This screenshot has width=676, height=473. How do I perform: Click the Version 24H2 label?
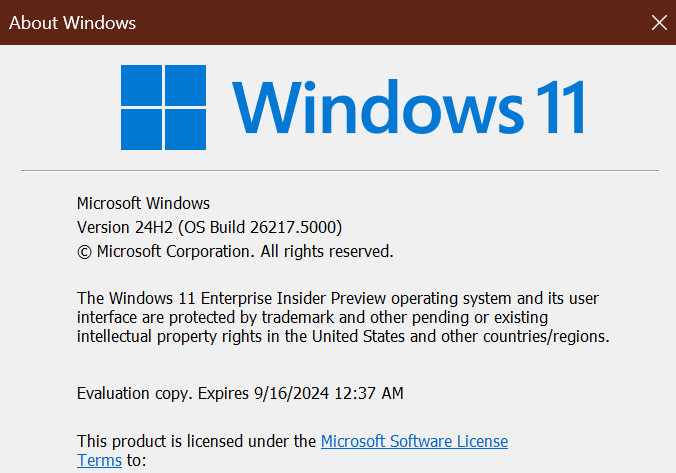[117, 227]
